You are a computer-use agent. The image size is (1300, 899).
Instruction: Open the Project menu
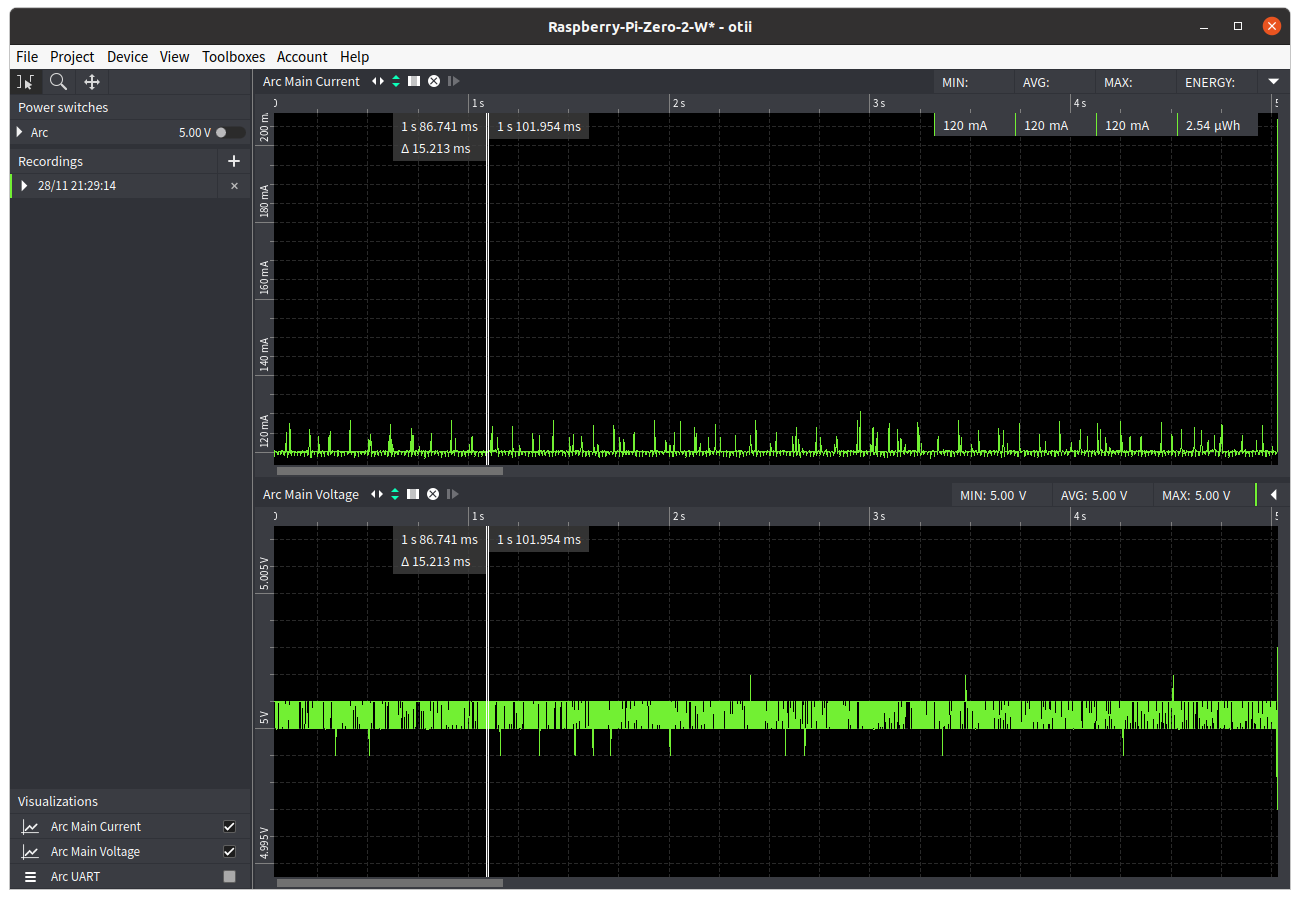(72, 57)
